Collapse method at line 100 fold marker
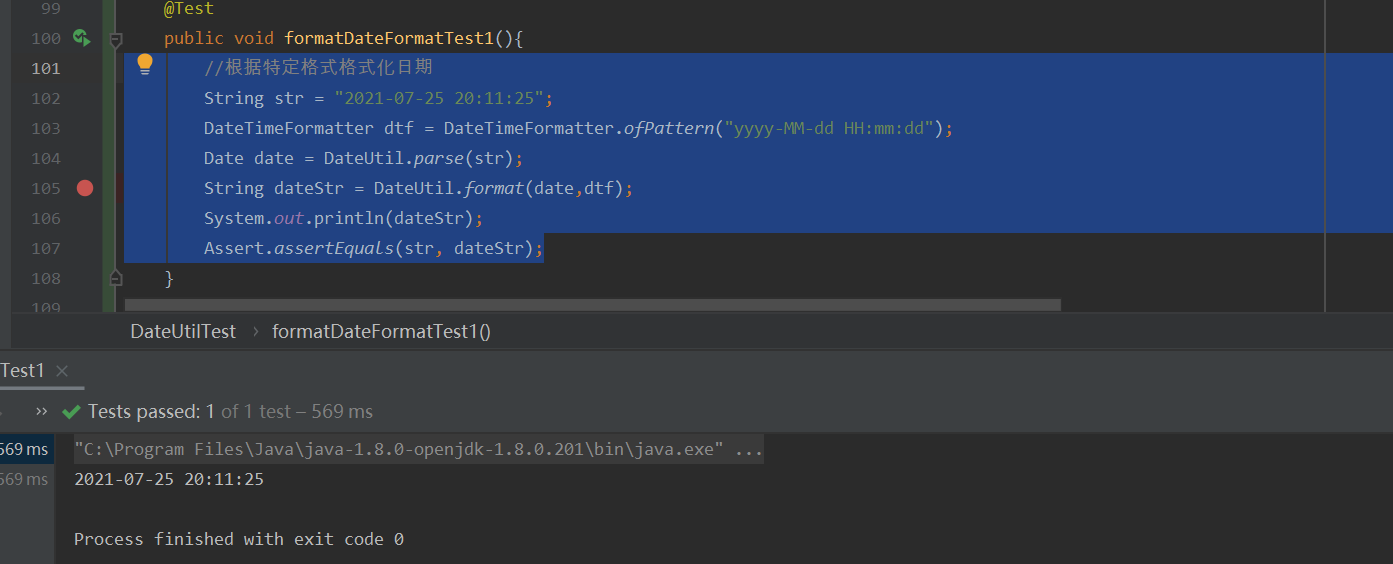 115,40
